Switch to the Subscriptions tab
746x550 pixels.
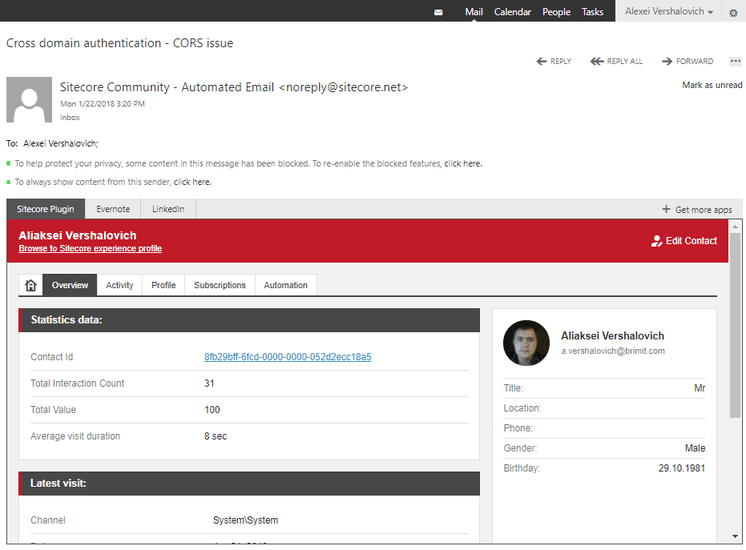[220, 285]
